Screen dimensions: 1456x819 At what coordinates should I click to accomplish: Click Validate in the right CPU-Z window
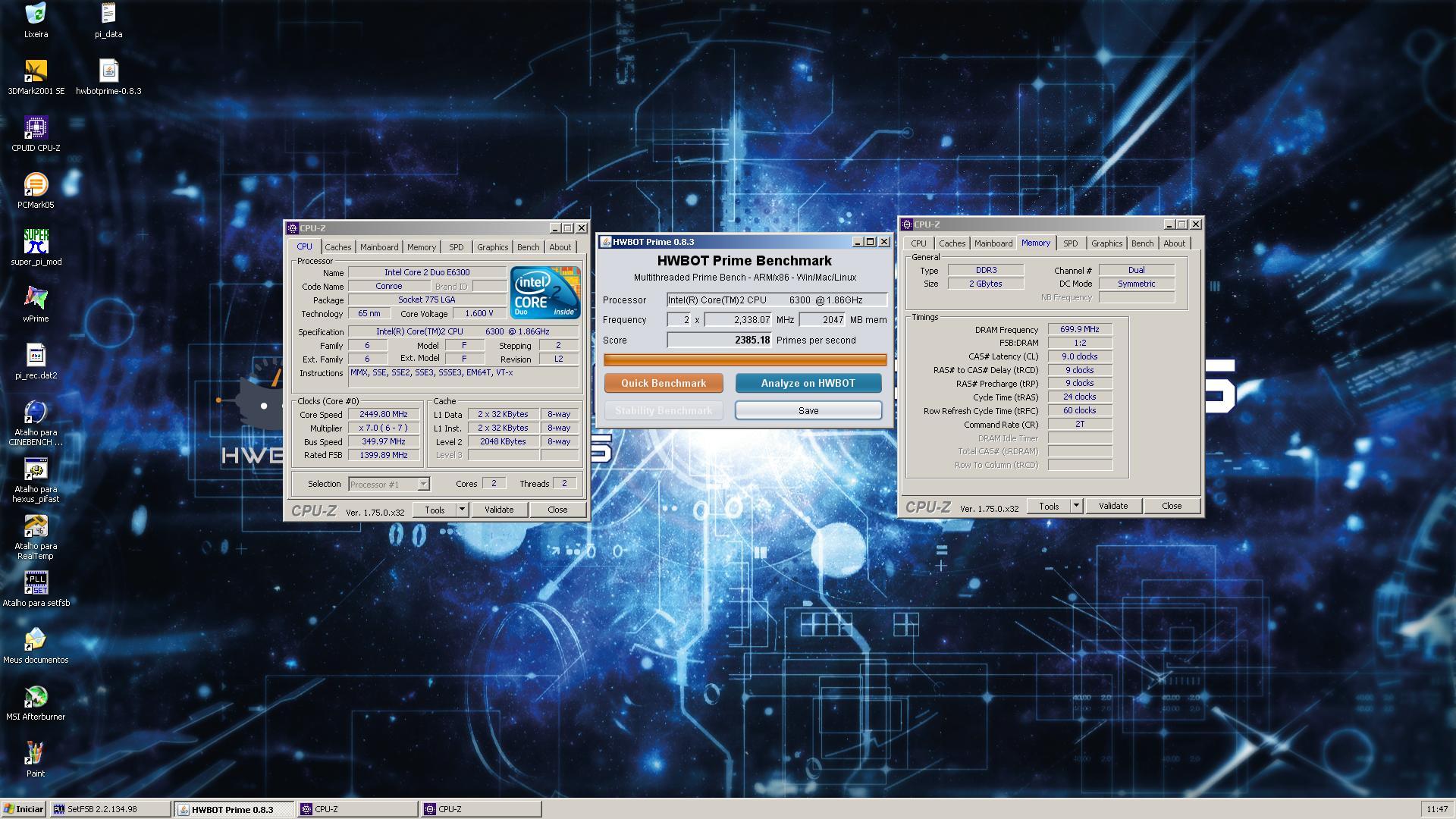pos(1113,506)
